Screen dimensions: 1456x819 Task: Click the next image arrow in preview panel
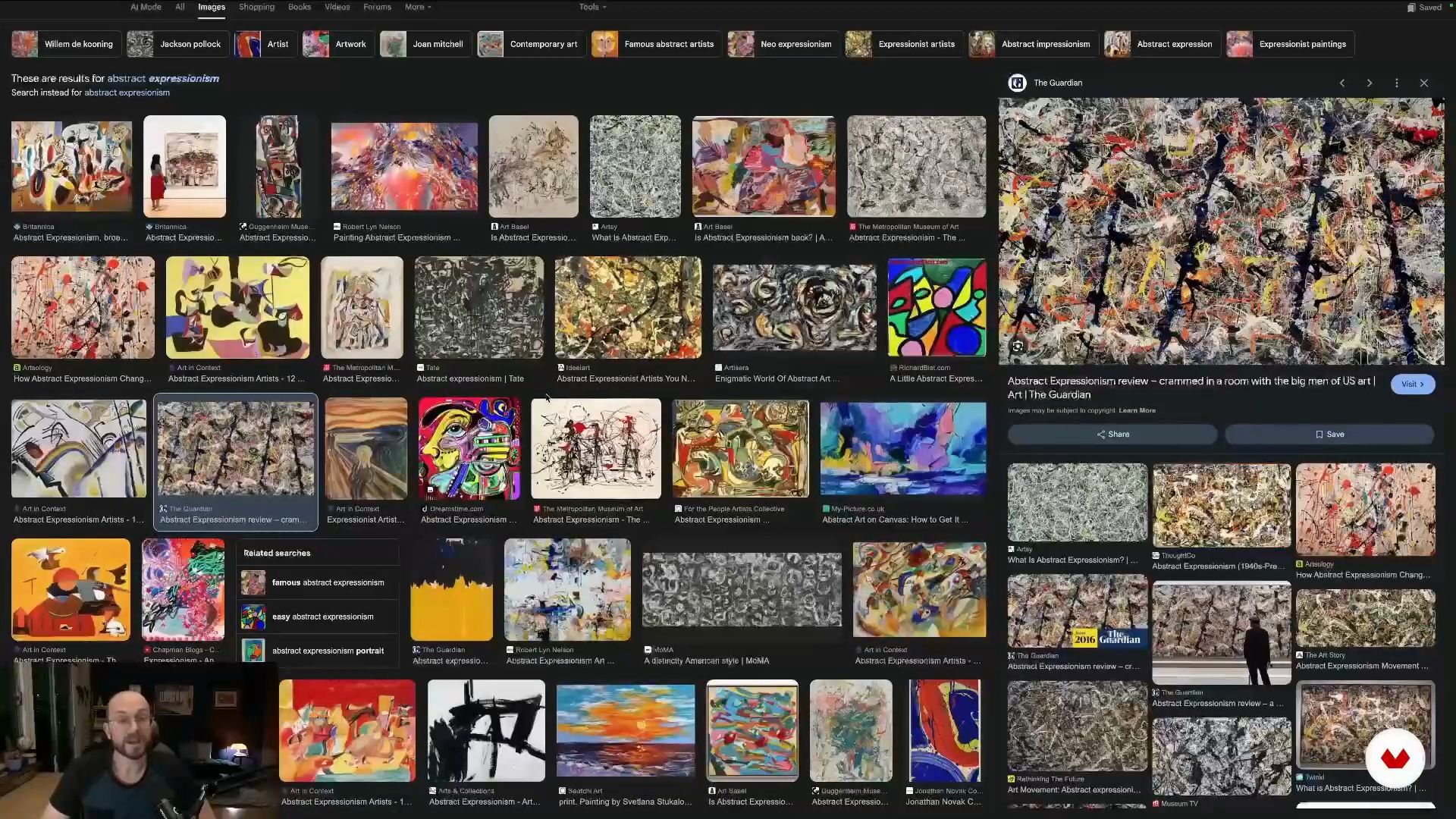point(1370,83)
